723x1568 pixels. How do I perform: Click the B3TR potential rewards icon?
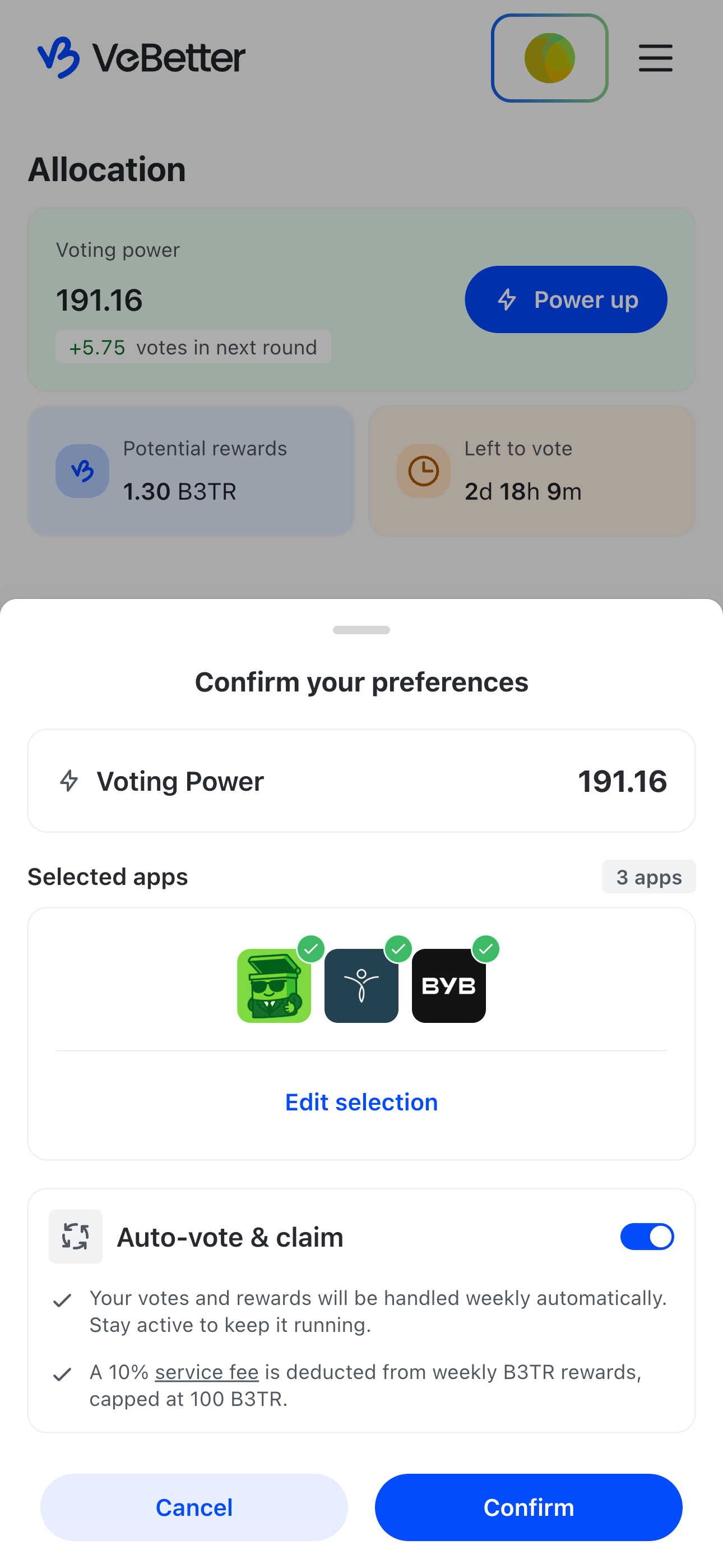(x=82, y=471)
